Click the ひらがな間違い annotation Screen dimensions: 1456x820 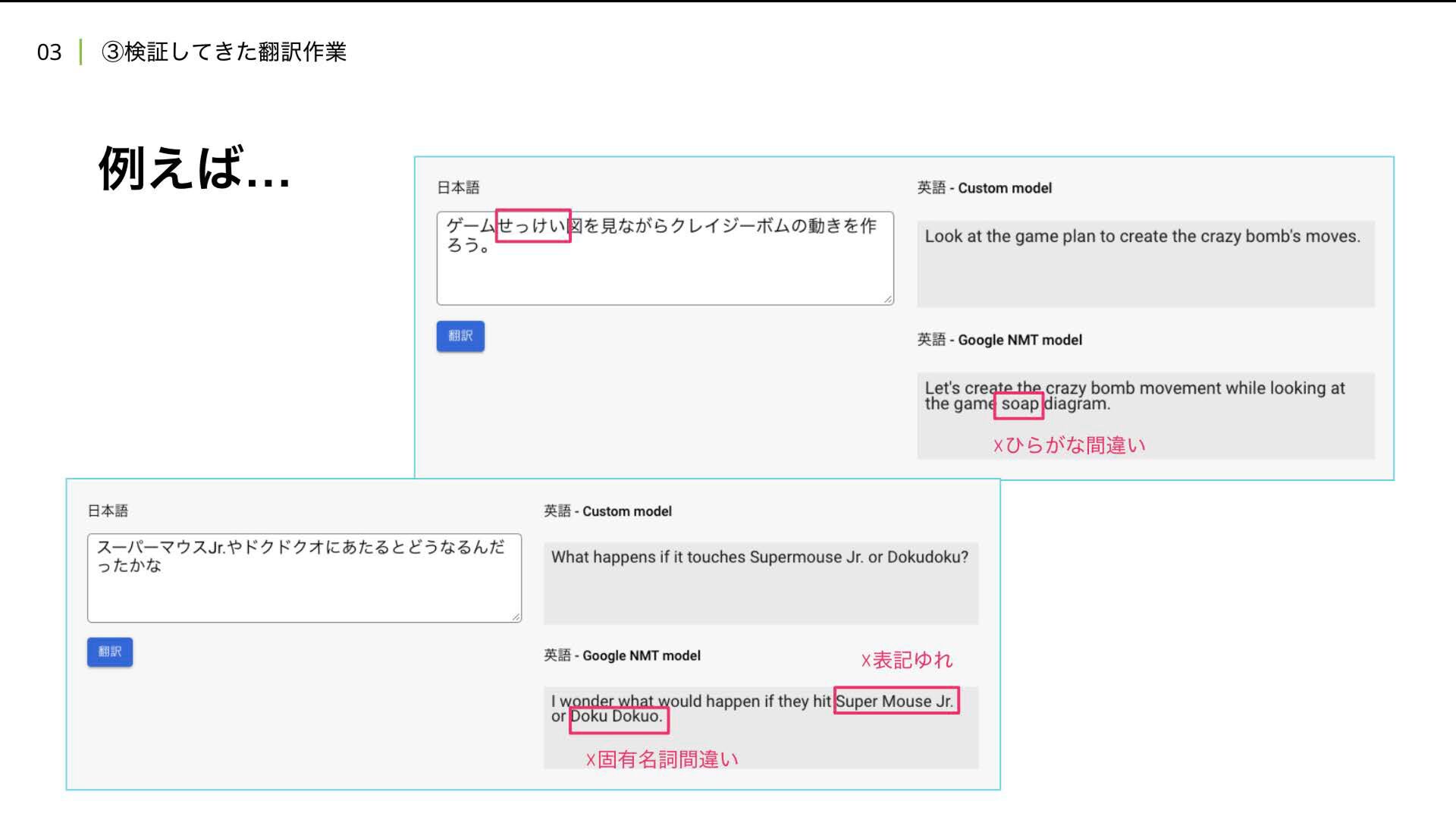[x=1069, y=445]
